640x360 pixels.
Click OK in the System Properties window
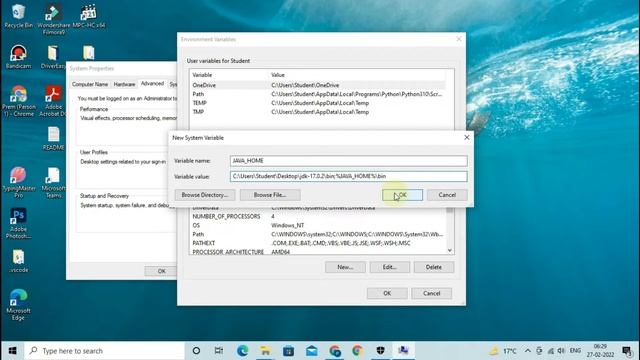[162, 271]
